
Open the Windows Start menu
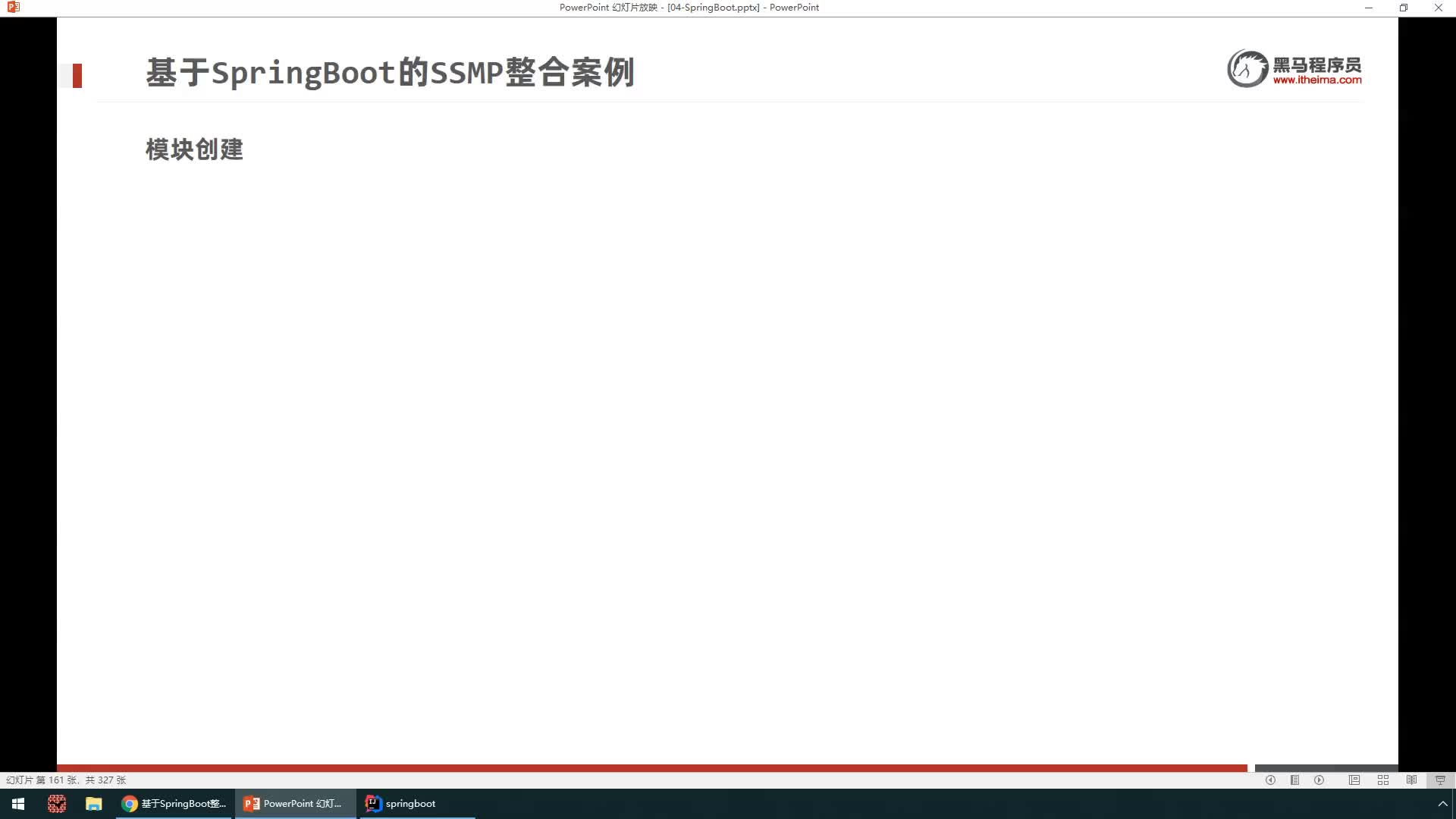(x=18, y=804)
